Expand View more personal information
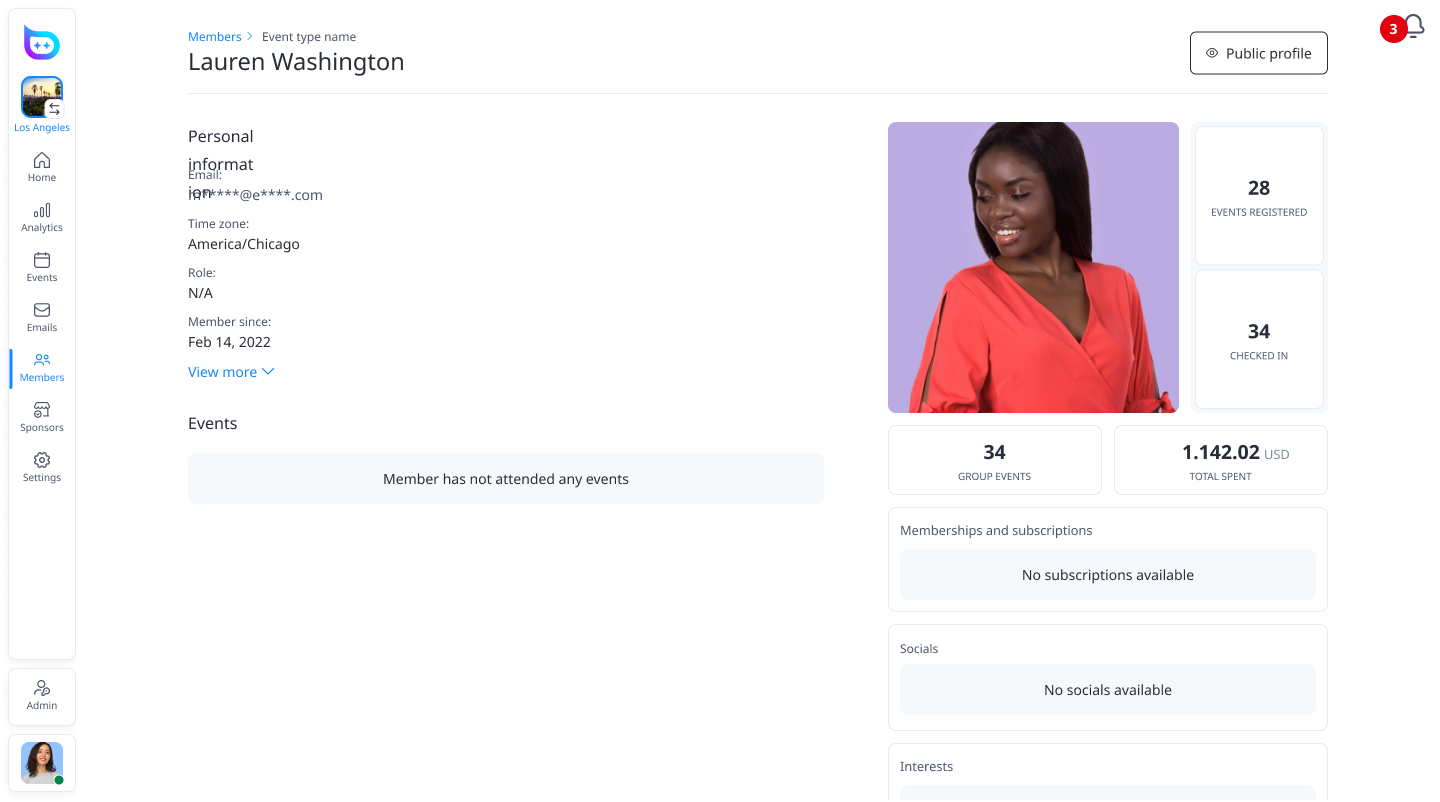The image size is (1440, 802). 223,372
